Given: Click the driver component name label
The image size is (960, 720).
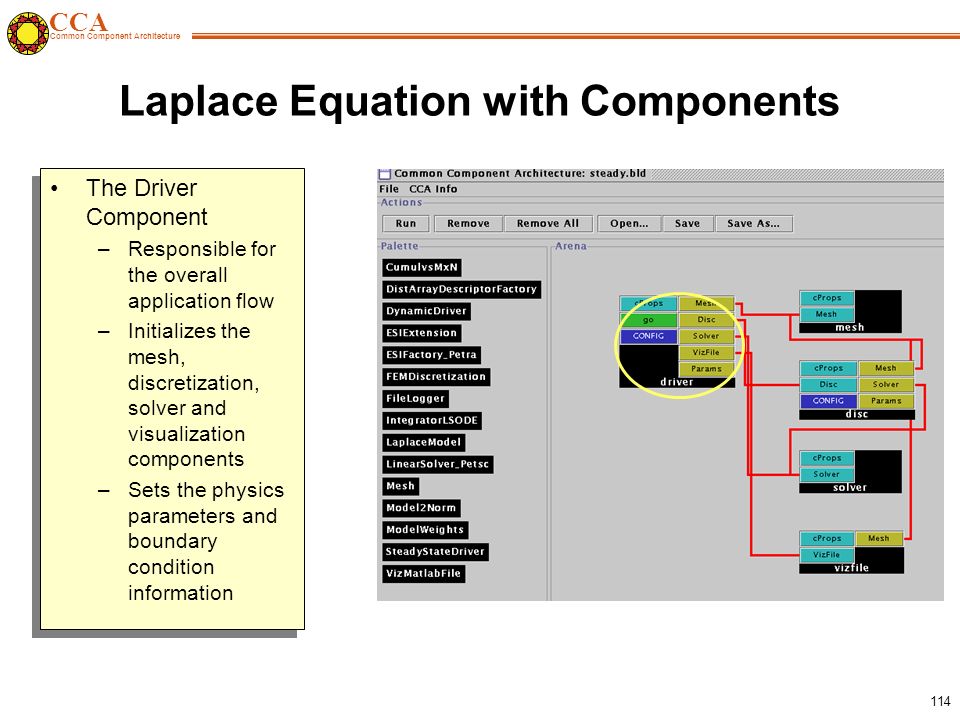Looking at the screenshot, I should tap(677, 382).
